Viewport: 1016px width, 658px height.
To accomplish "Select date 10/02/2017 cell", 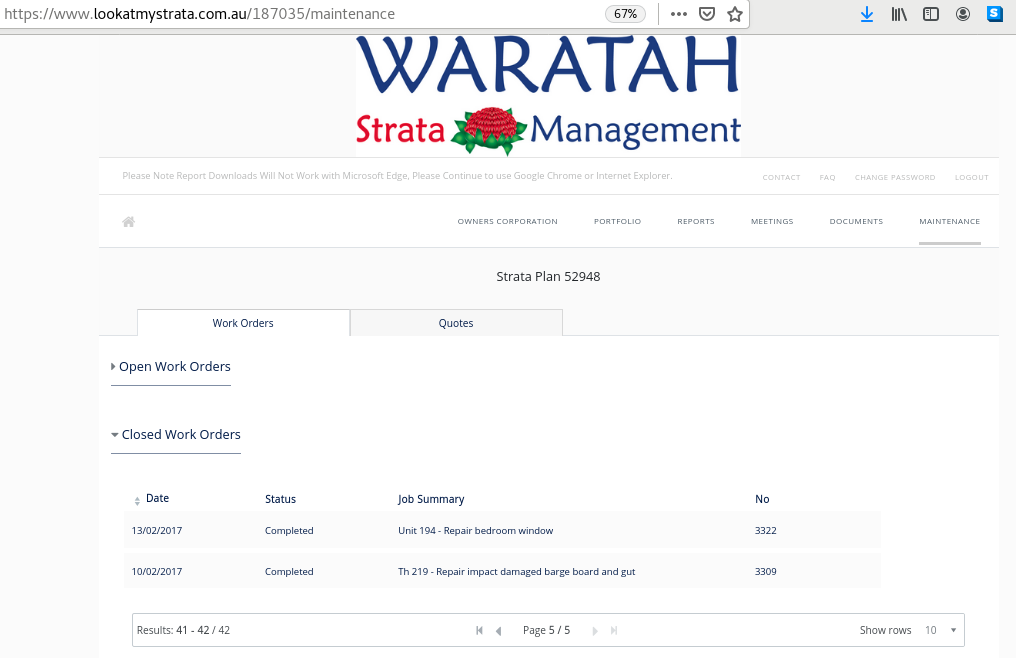I will click(157, 572).
